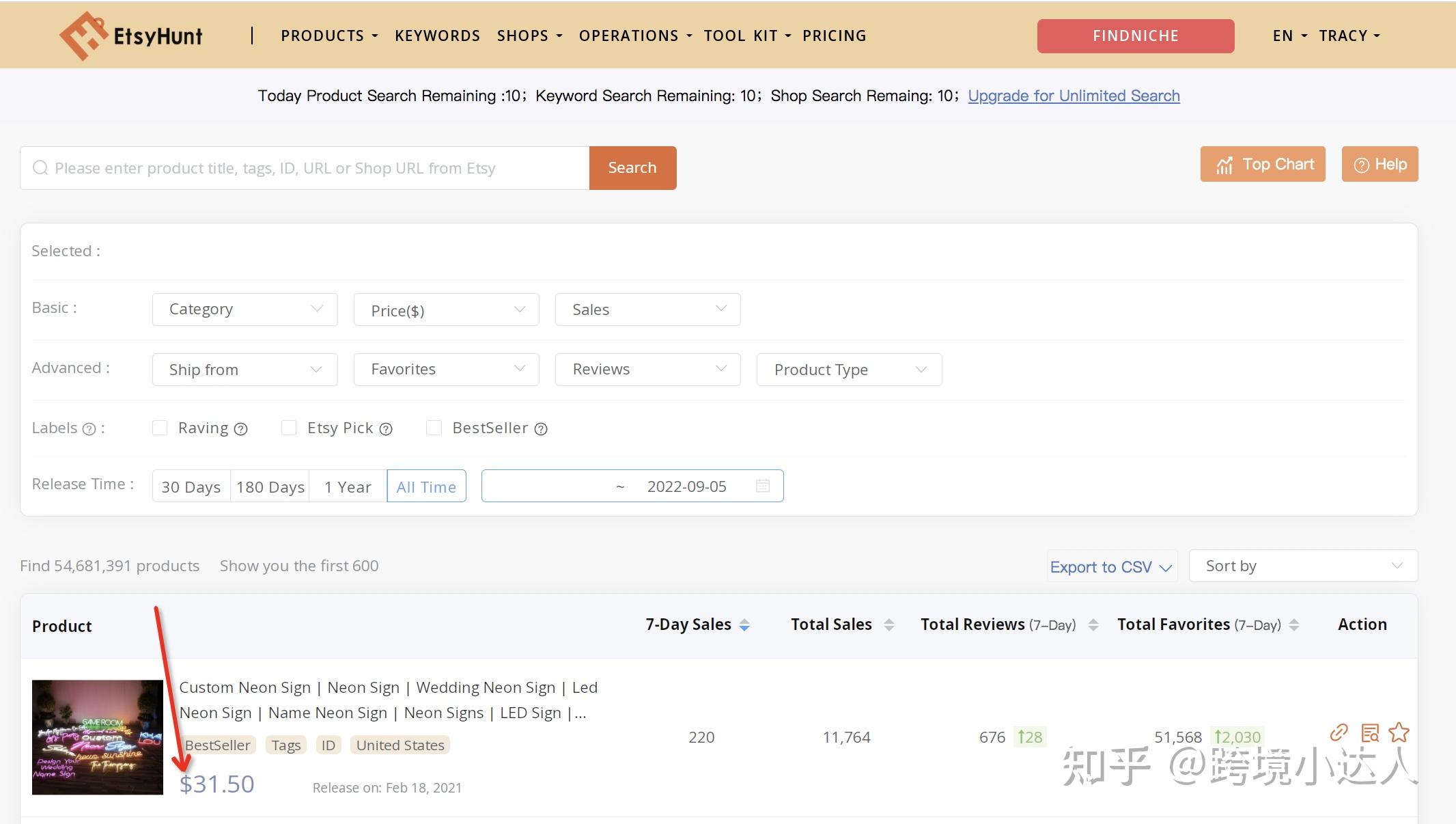This screenshot has height=824, width=1456.
Task: Open the KEYWORDS menu
Action: pos(437,36)
